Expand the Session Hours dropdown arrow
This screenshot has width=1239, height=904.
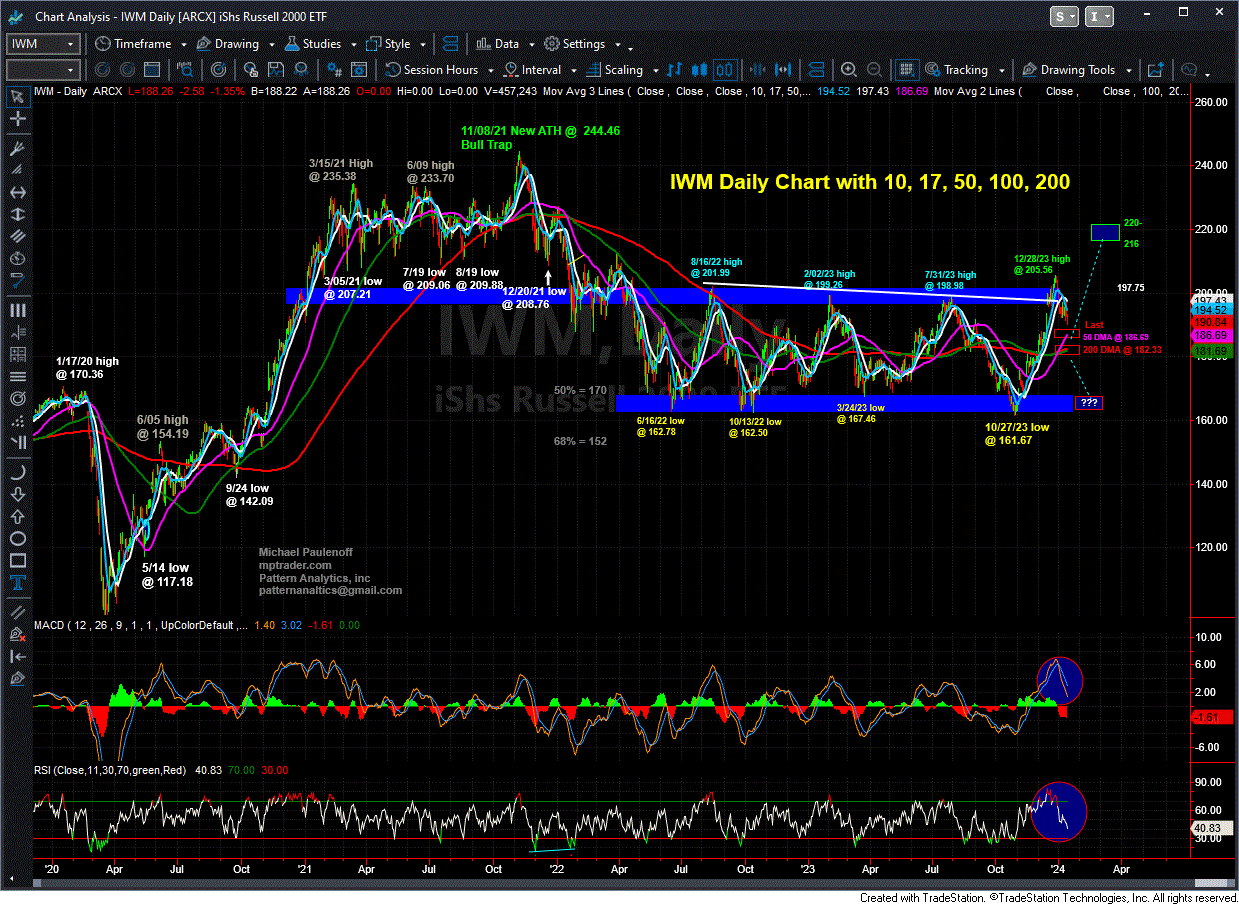point(490,71)
